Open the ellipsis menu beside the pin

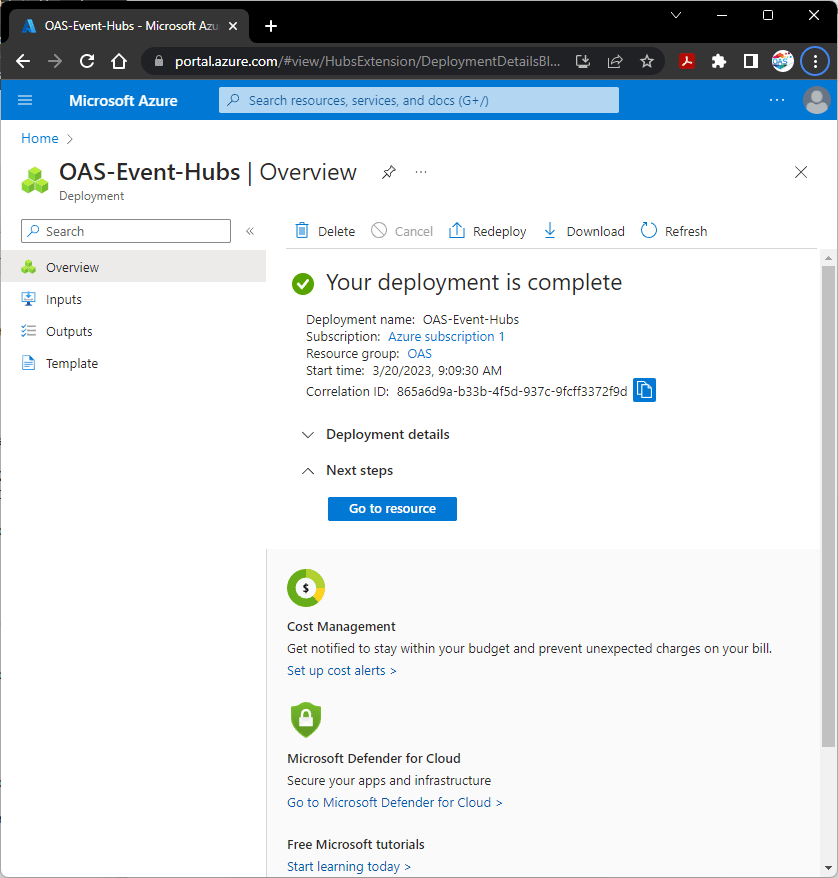420,172
